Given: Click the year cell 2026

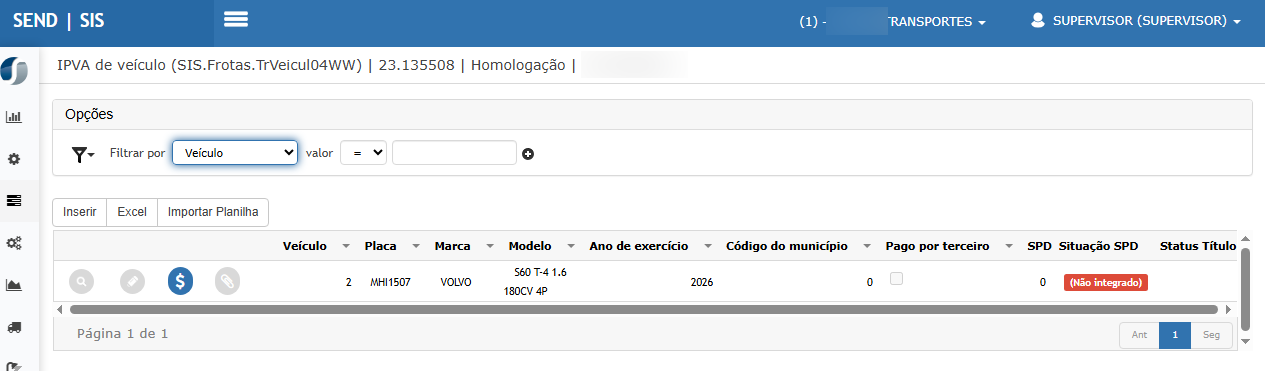Looking at the screenshot, I should [702, 283].
